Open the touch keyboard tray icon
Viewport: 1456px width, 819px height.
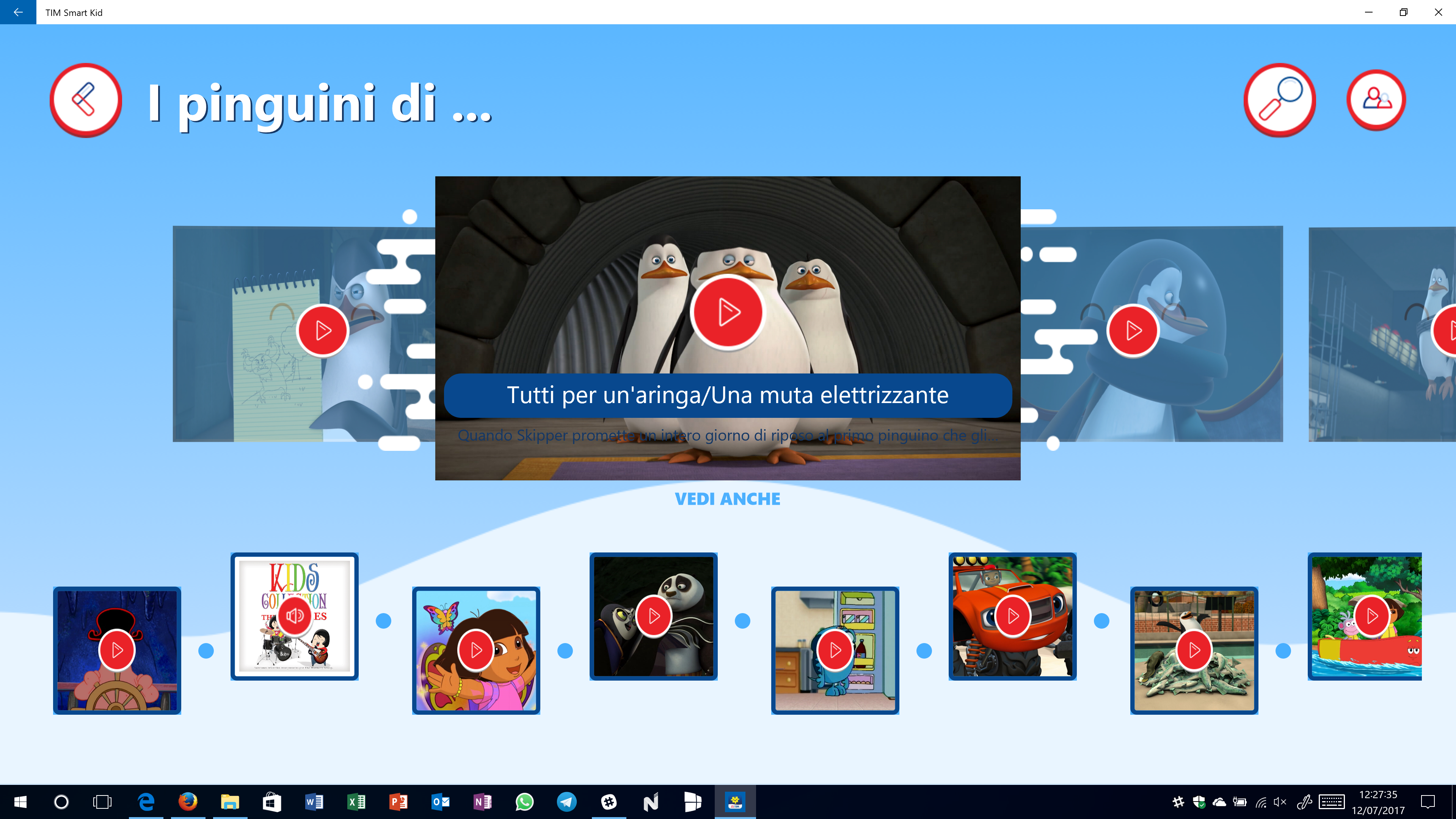(1332, 802)
